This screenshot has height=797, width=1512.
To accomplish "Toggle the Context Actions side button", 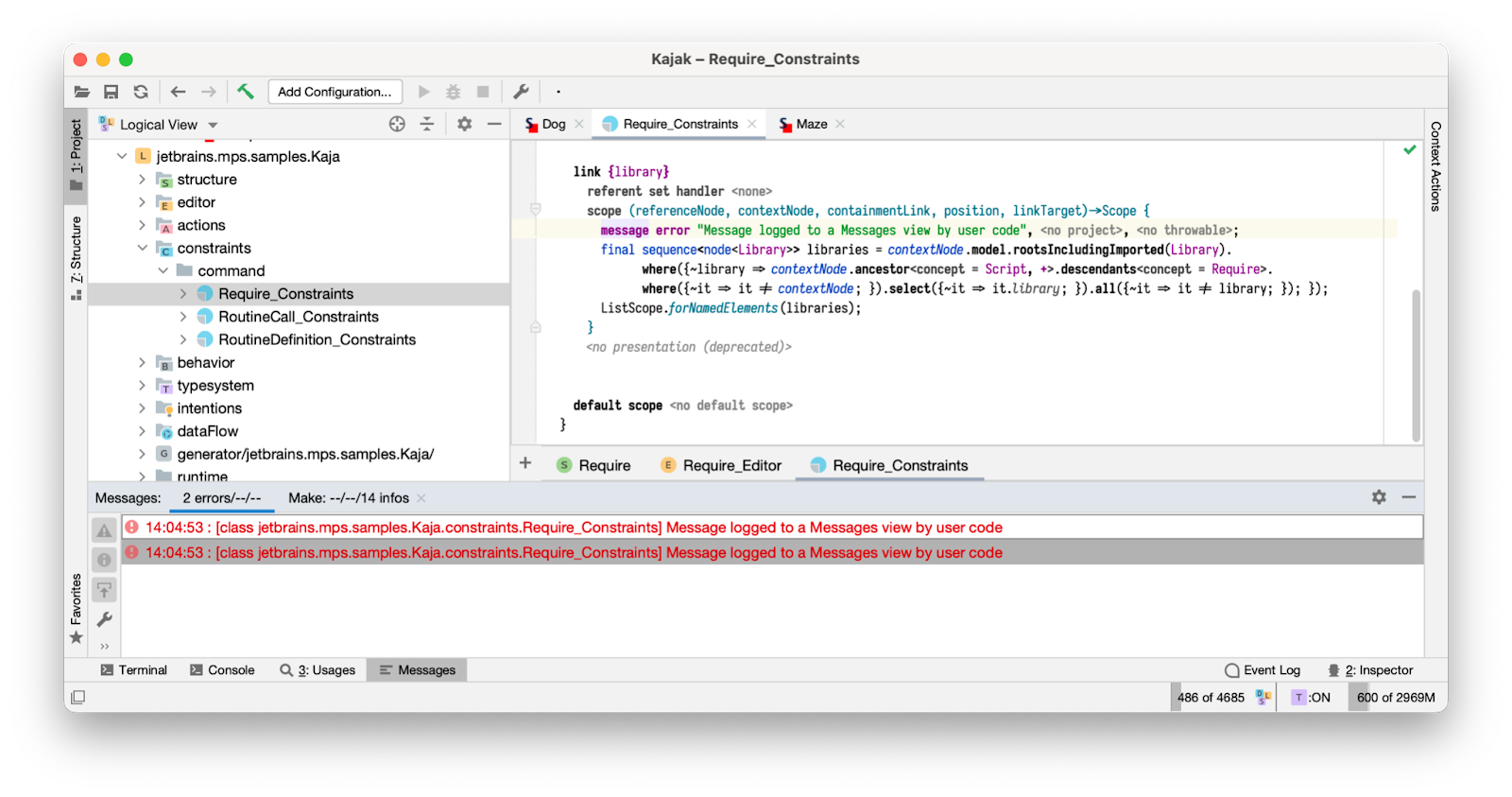I will [1435, 166].
